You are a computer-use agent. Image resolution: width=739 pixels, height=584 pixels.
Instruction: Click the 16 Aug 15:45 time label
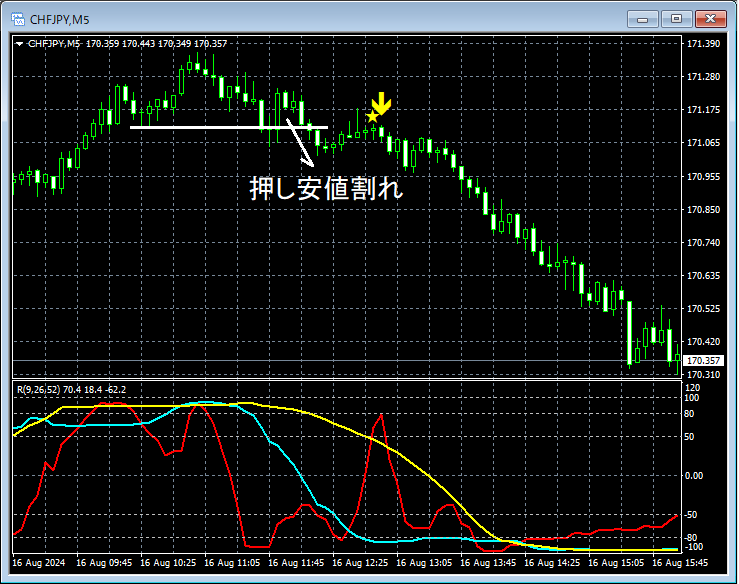680,563
